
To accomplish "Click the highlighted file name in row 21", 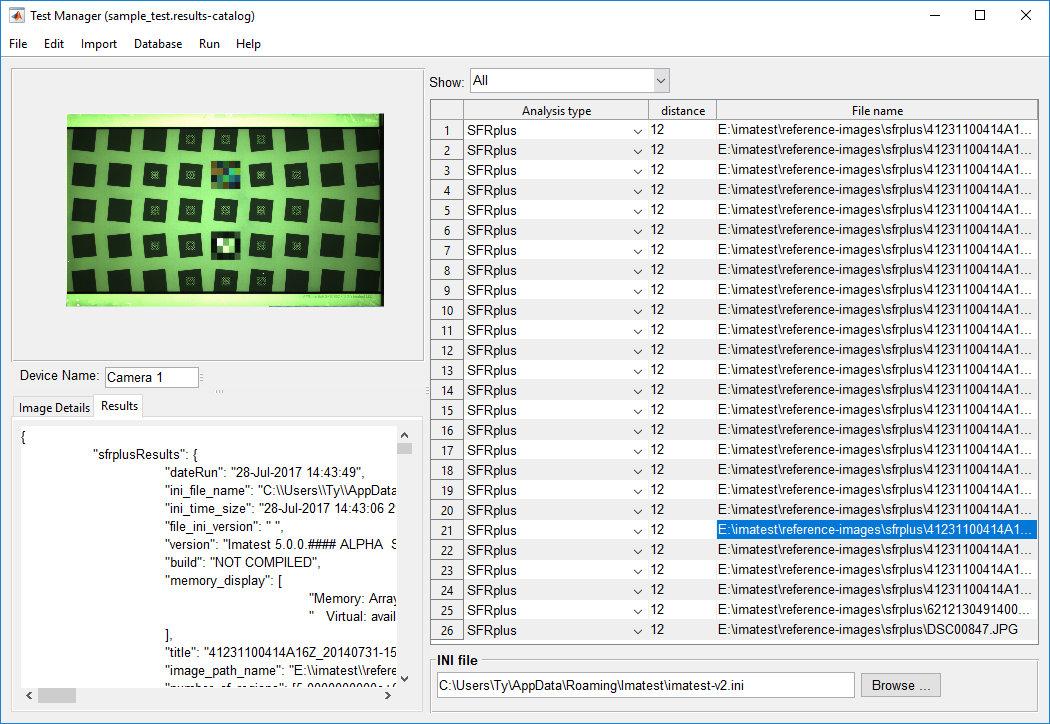I will click(877, 530).
